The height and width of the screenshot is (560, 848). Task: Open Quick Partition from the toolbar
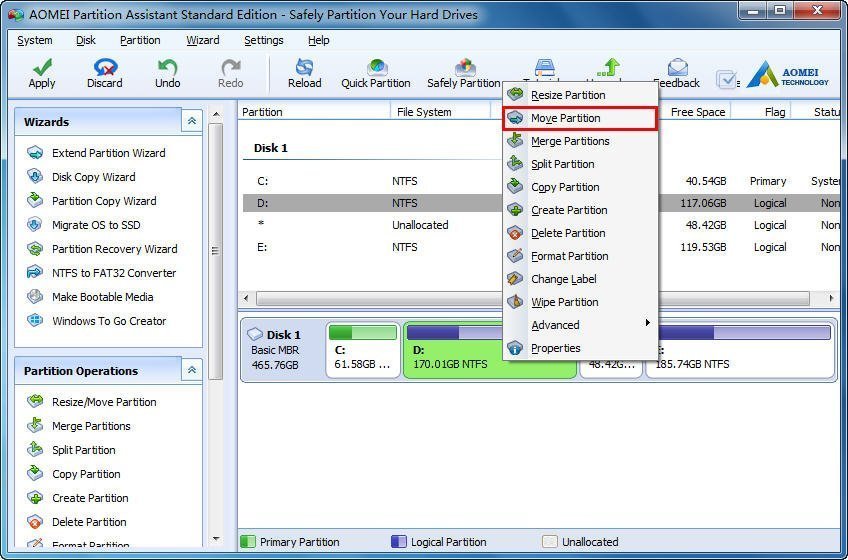tap(376, 73)
